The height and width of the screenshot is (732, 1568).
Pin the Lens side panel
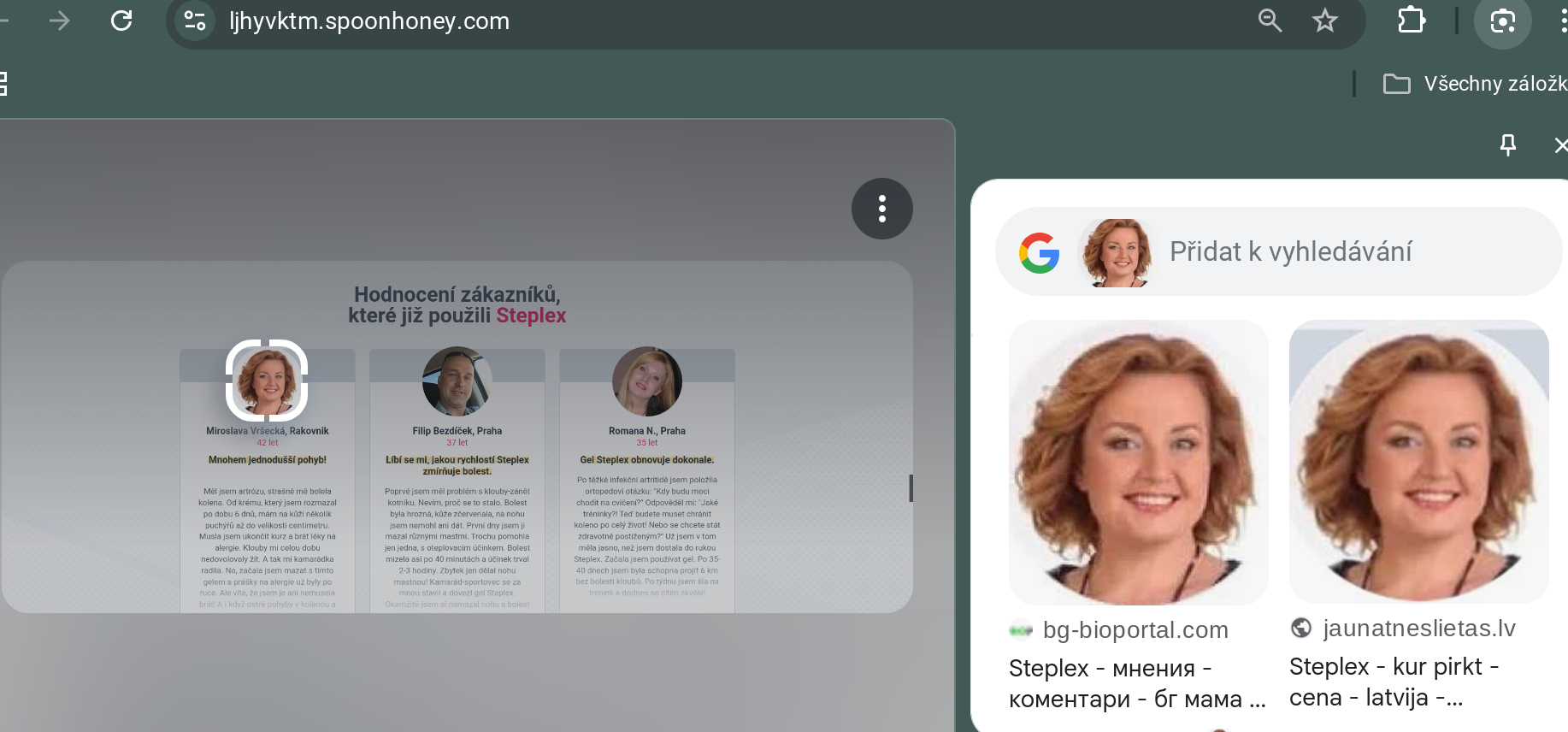[1508, 145]
